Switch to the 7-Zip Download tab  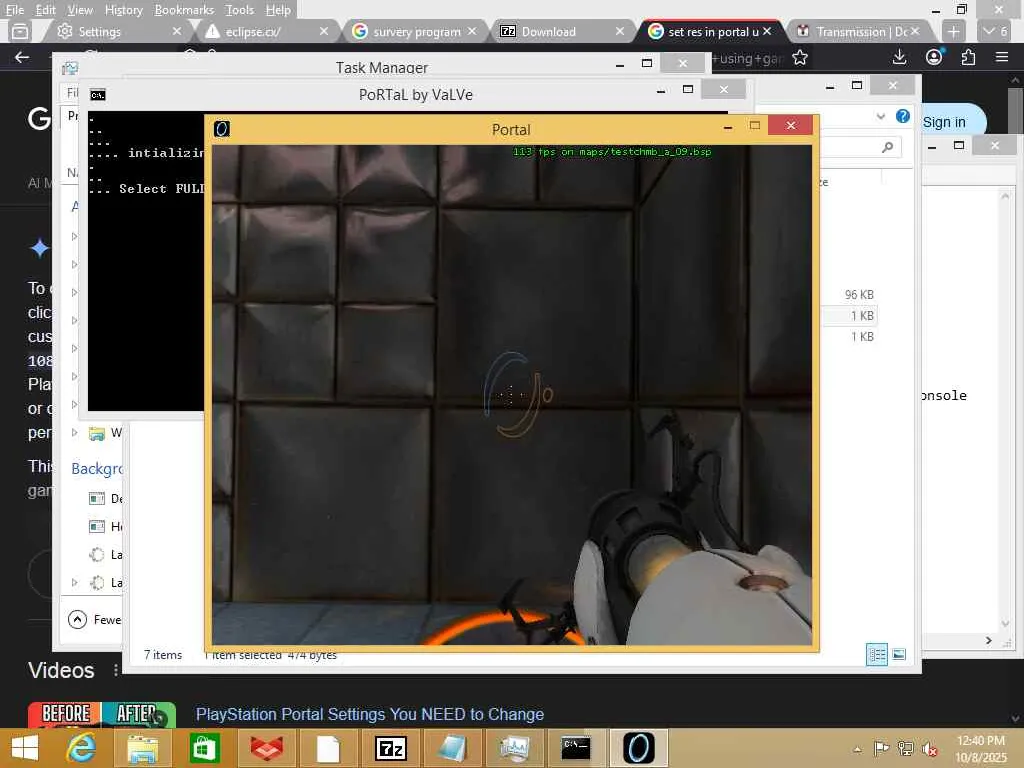(562, 31)
